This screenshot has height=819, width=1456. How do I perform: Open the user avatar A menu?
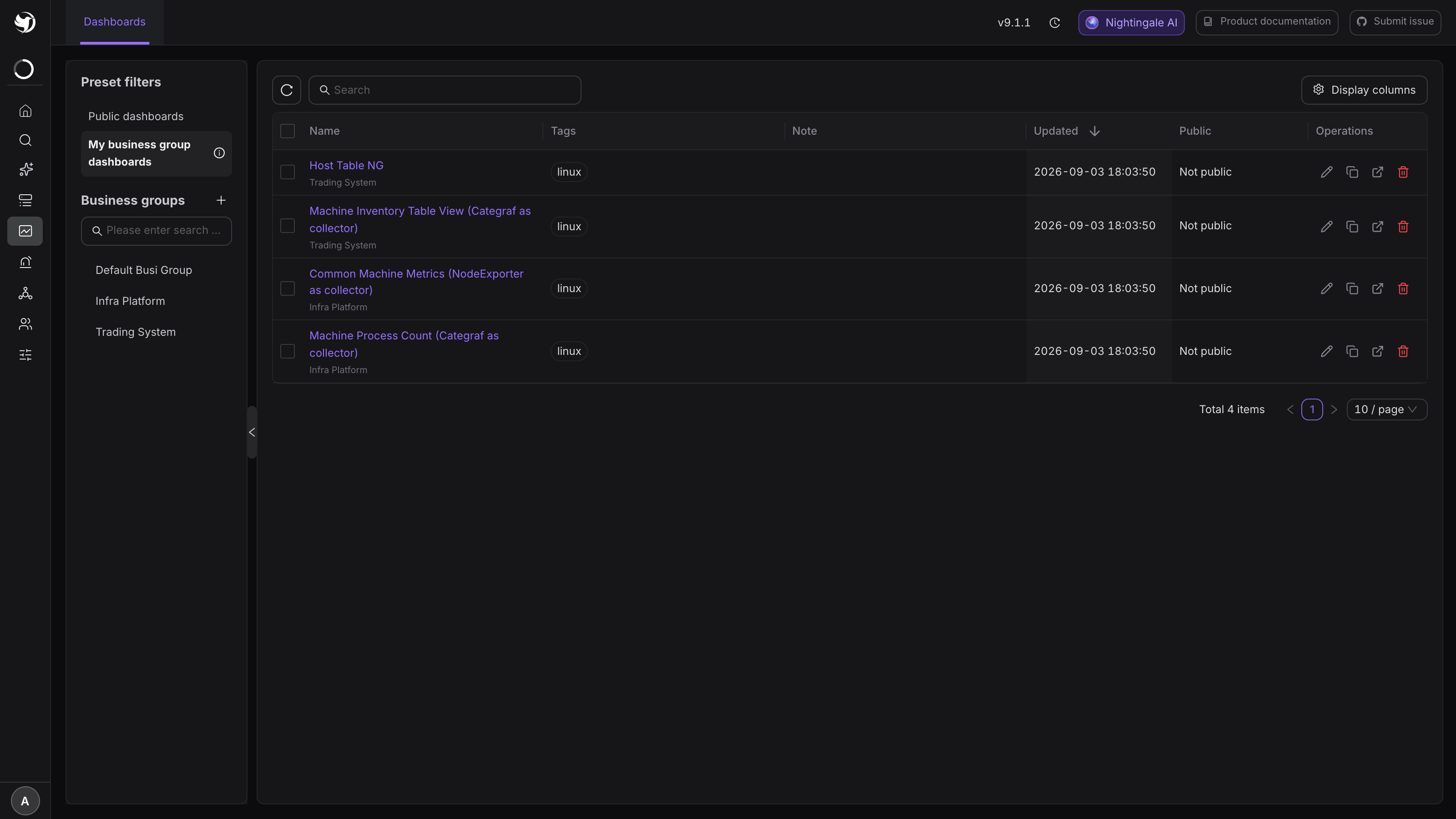coord(25,801)
